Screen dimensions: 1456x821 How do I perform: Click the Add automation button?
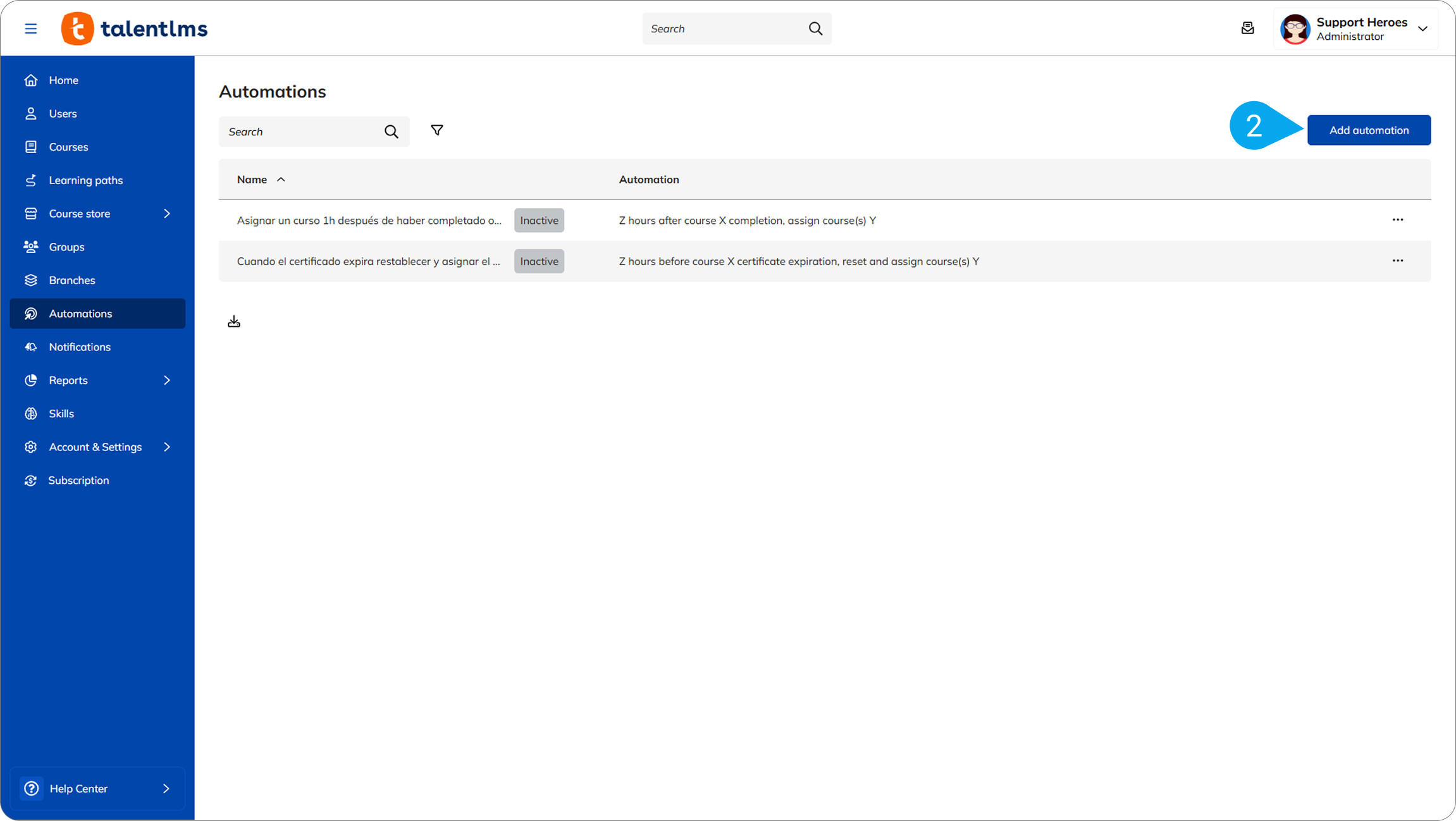[x=1369, y=130]
